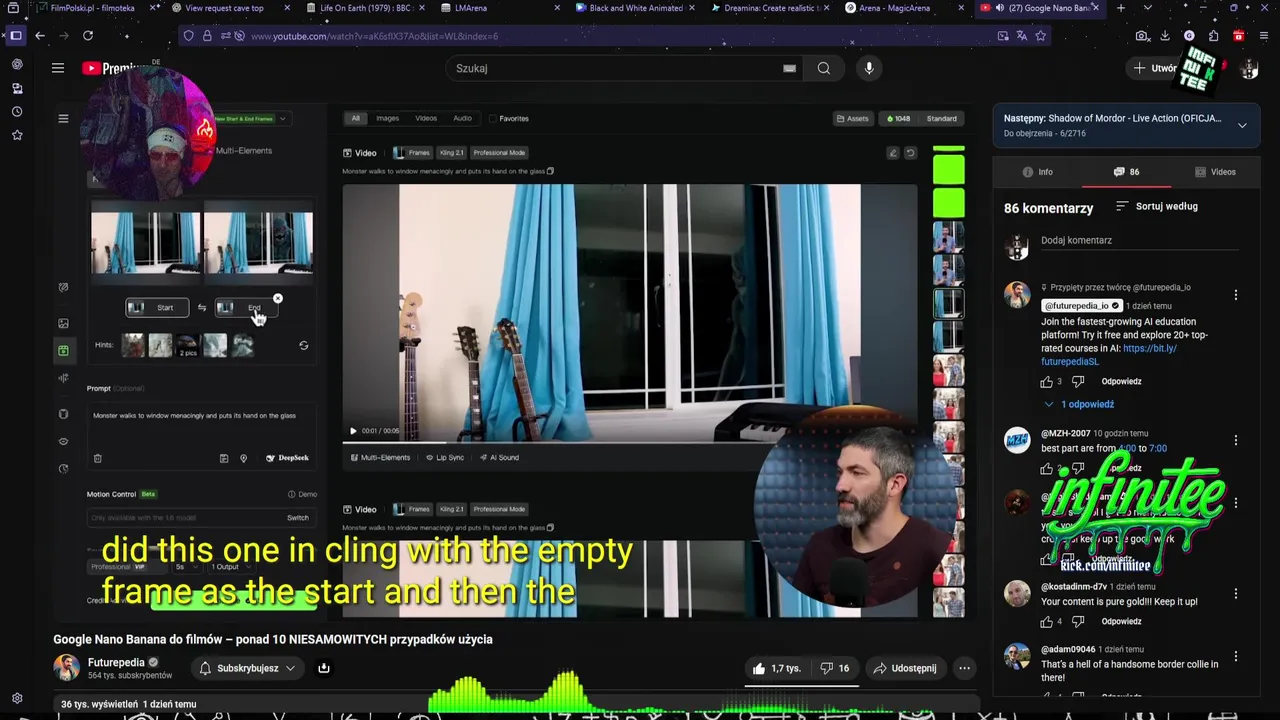Open the Utwórz create button
Viewport: 1280px width, 720px height.
coord(1153,68)
